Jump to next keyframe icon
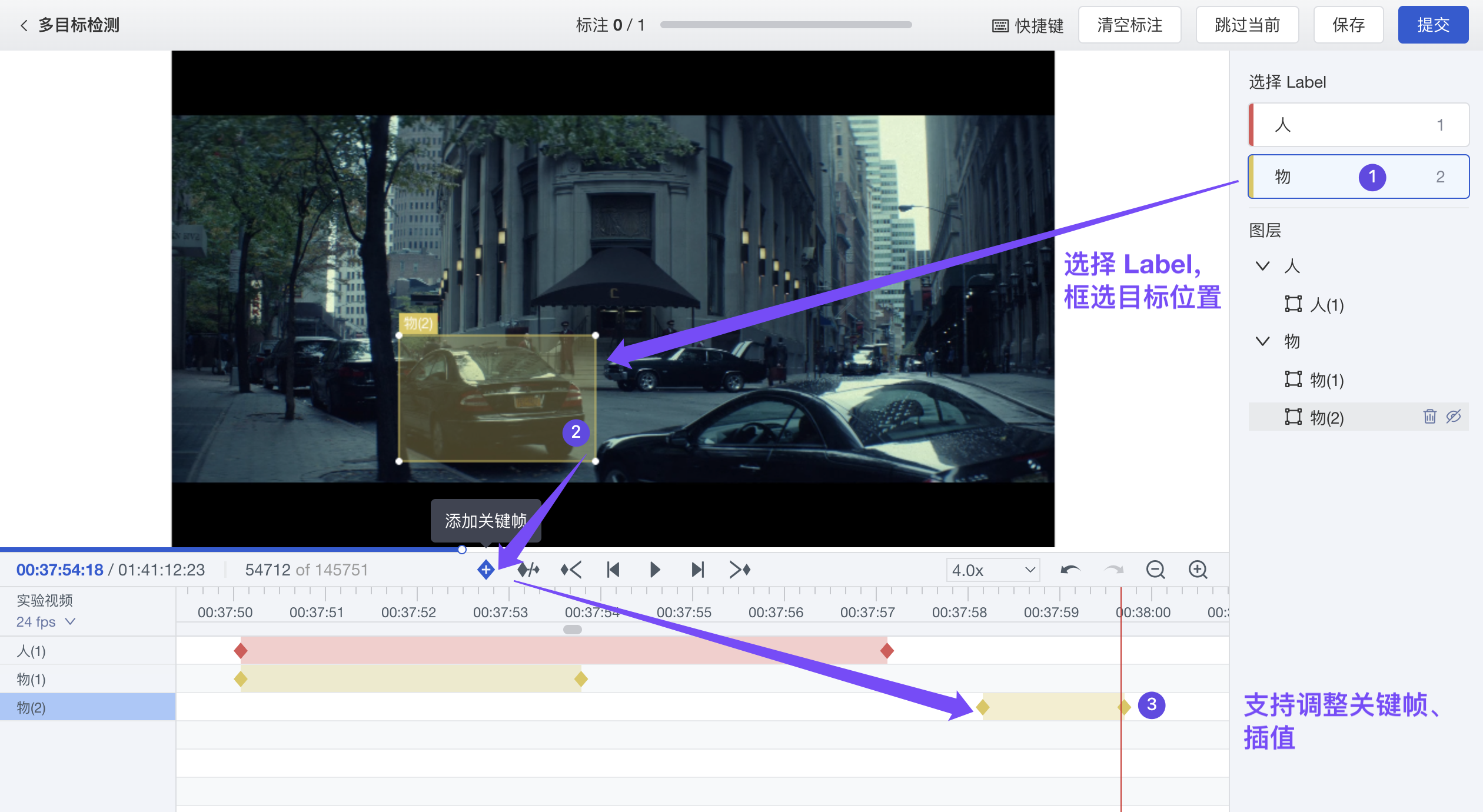Image resolution: width=1483 pixels, height=812 pixels. pyautogui.click(x=740, y=570)
